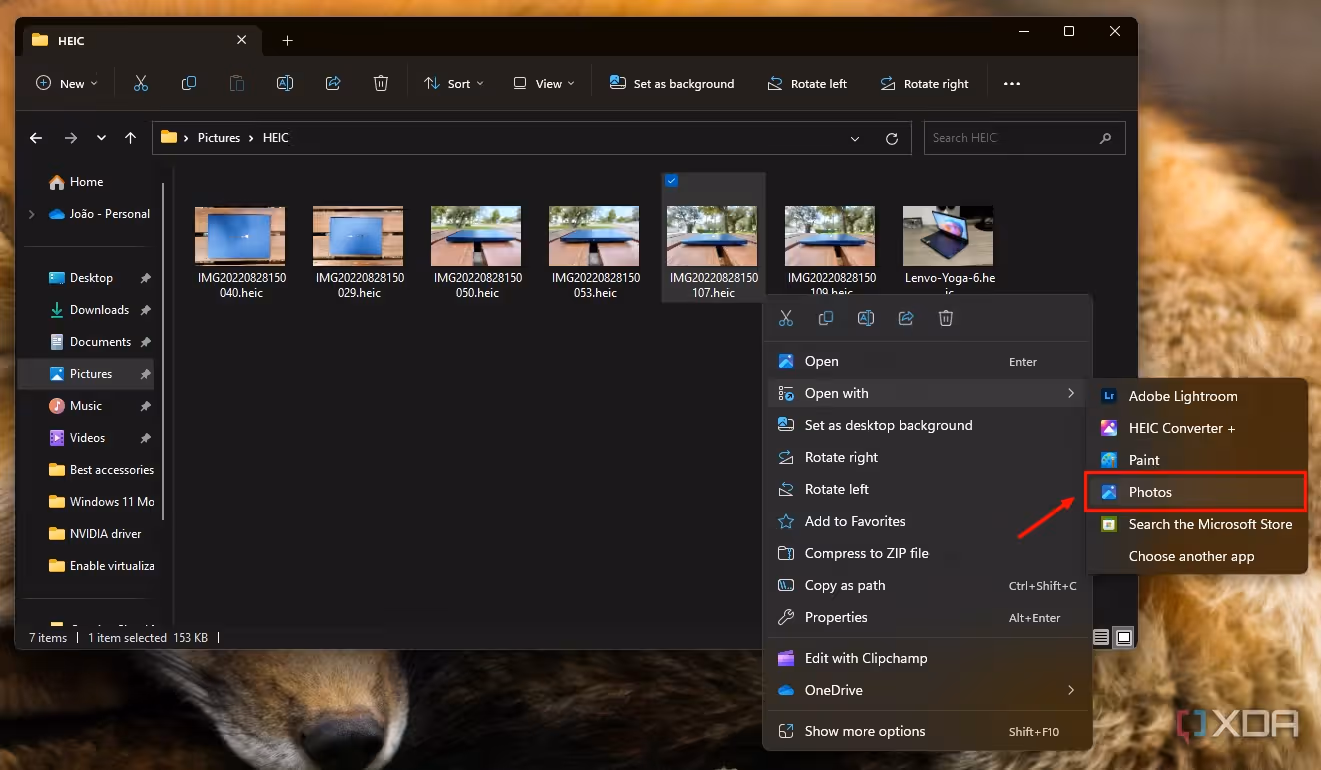Click the Rename icon in context menu
Viewport: 1321px width, 770px height.
pos(866,318)
